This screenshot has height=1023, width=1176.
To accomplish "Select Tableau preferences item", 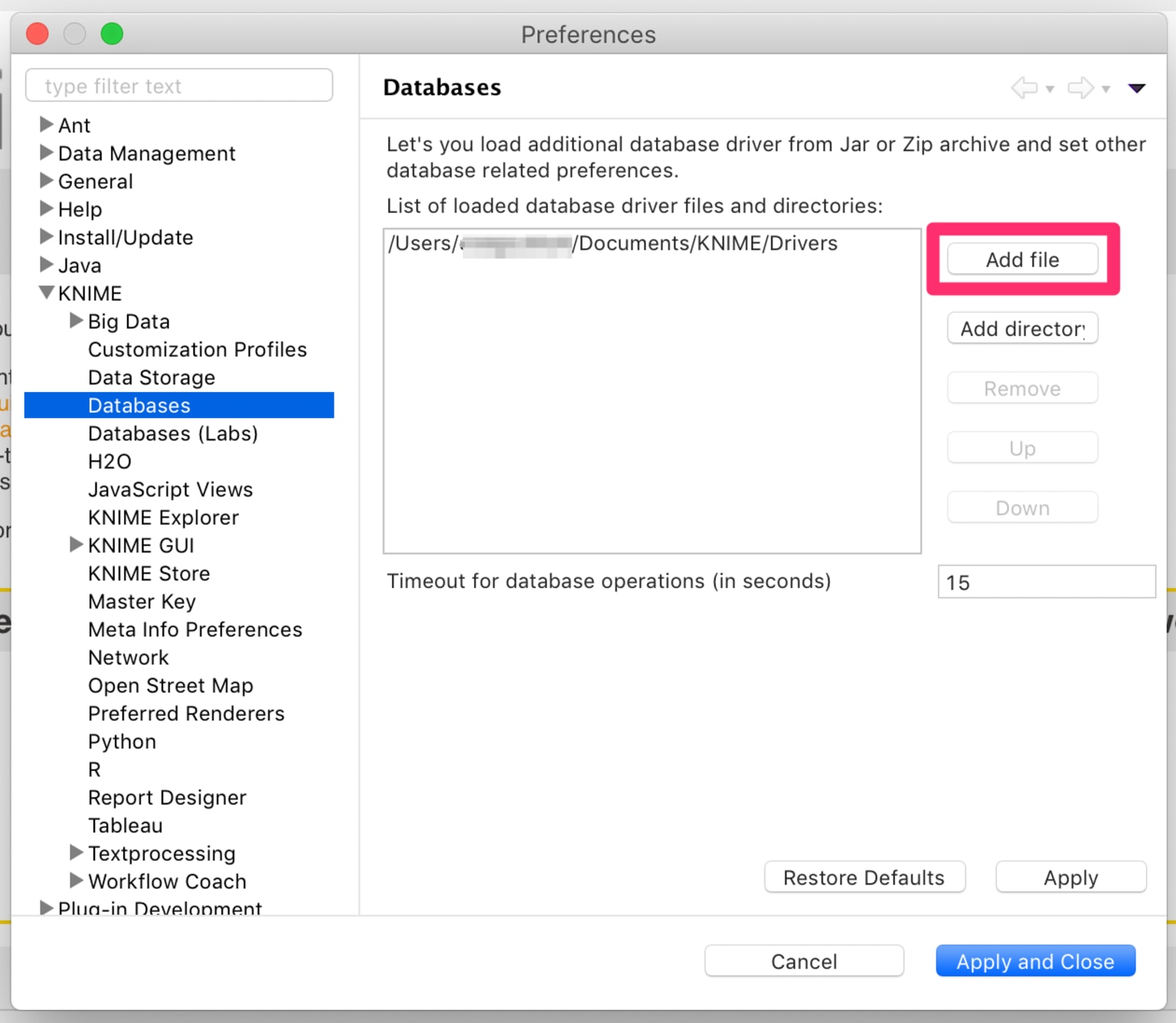I will pyautogui.click(x=125, y=825).
